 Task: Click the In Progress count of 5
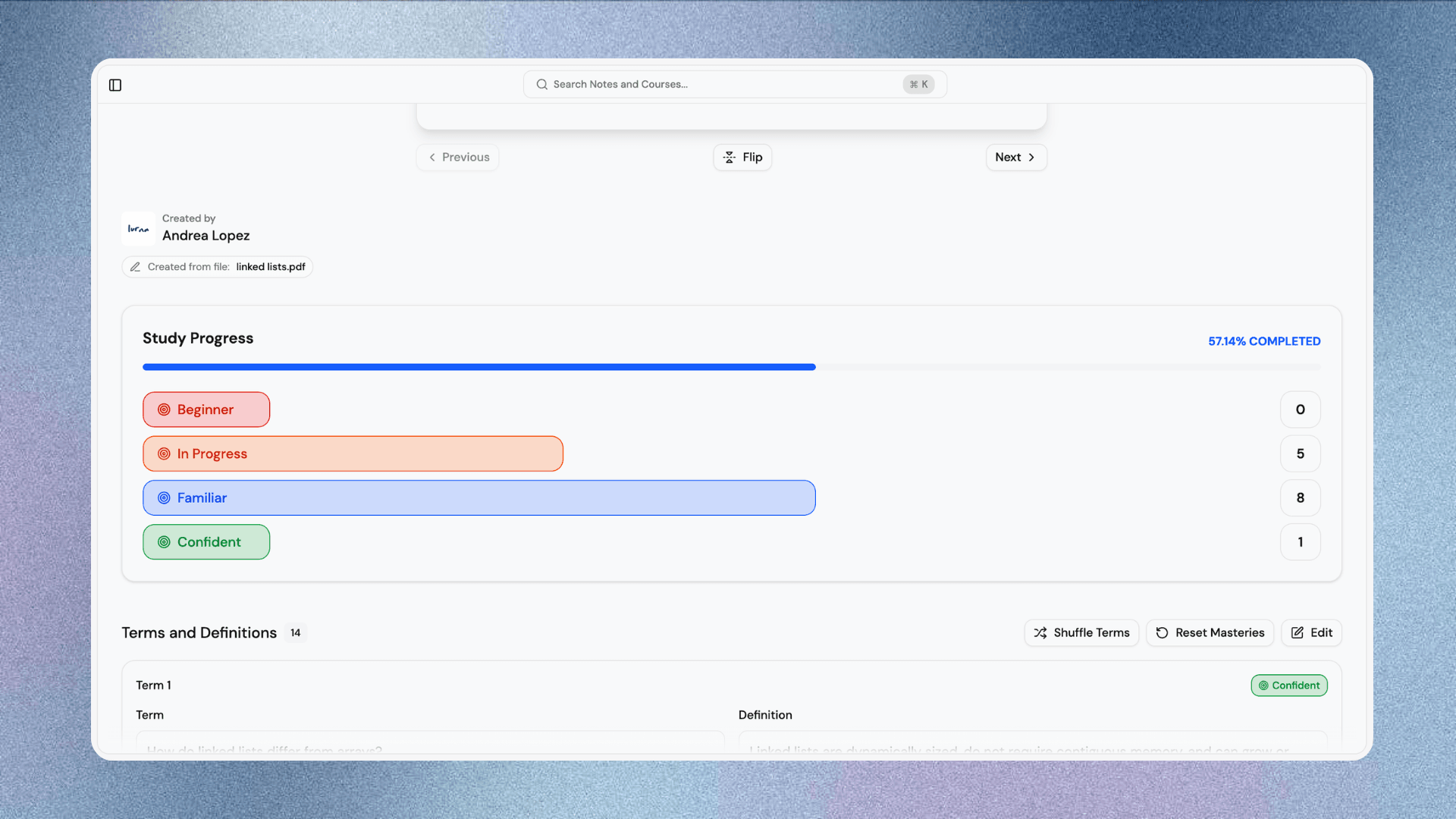[1301, 453]
